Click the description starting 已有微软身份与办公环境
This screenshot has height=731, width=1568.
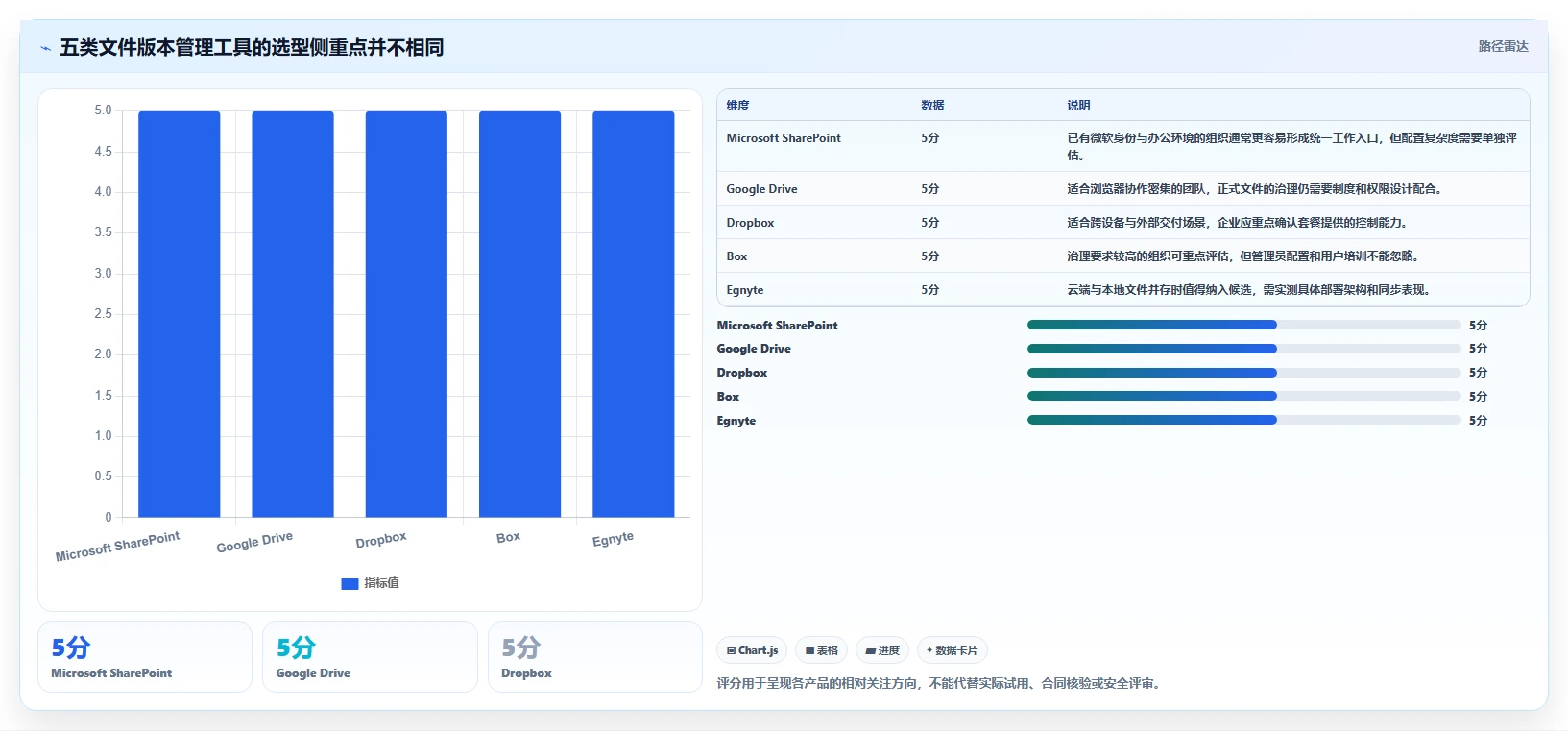(x=1292, y=147)
